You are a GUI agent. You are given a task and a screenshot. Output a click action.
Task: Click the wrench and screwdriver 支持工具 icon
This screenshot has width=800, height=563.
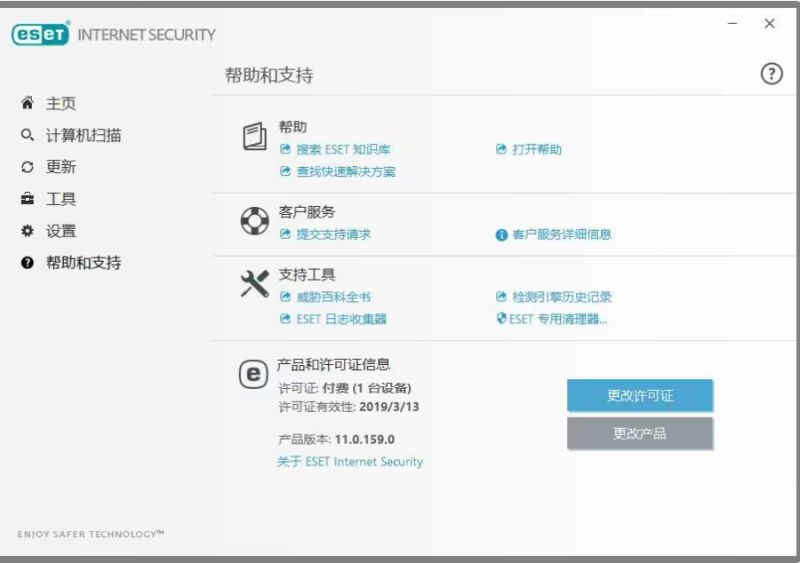pos(255,283)
